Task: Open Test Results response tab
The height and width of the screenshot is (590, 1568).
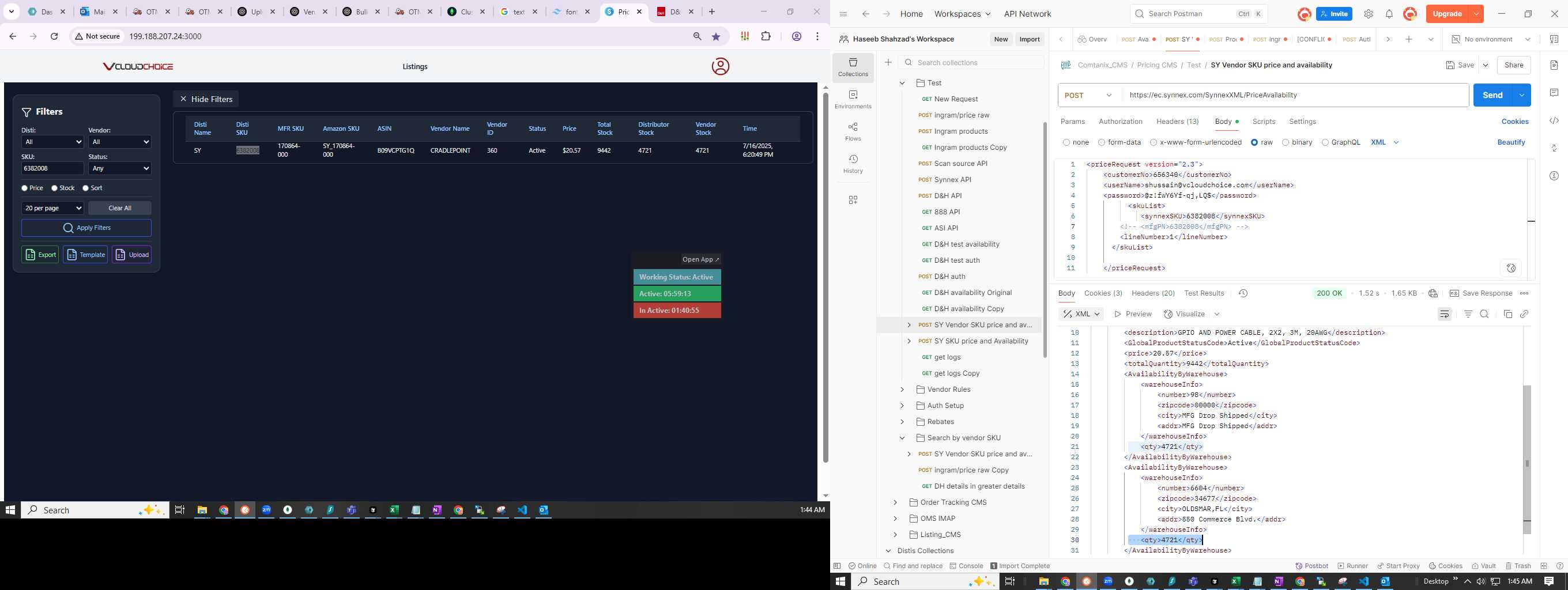Action: click(1204, 293)
